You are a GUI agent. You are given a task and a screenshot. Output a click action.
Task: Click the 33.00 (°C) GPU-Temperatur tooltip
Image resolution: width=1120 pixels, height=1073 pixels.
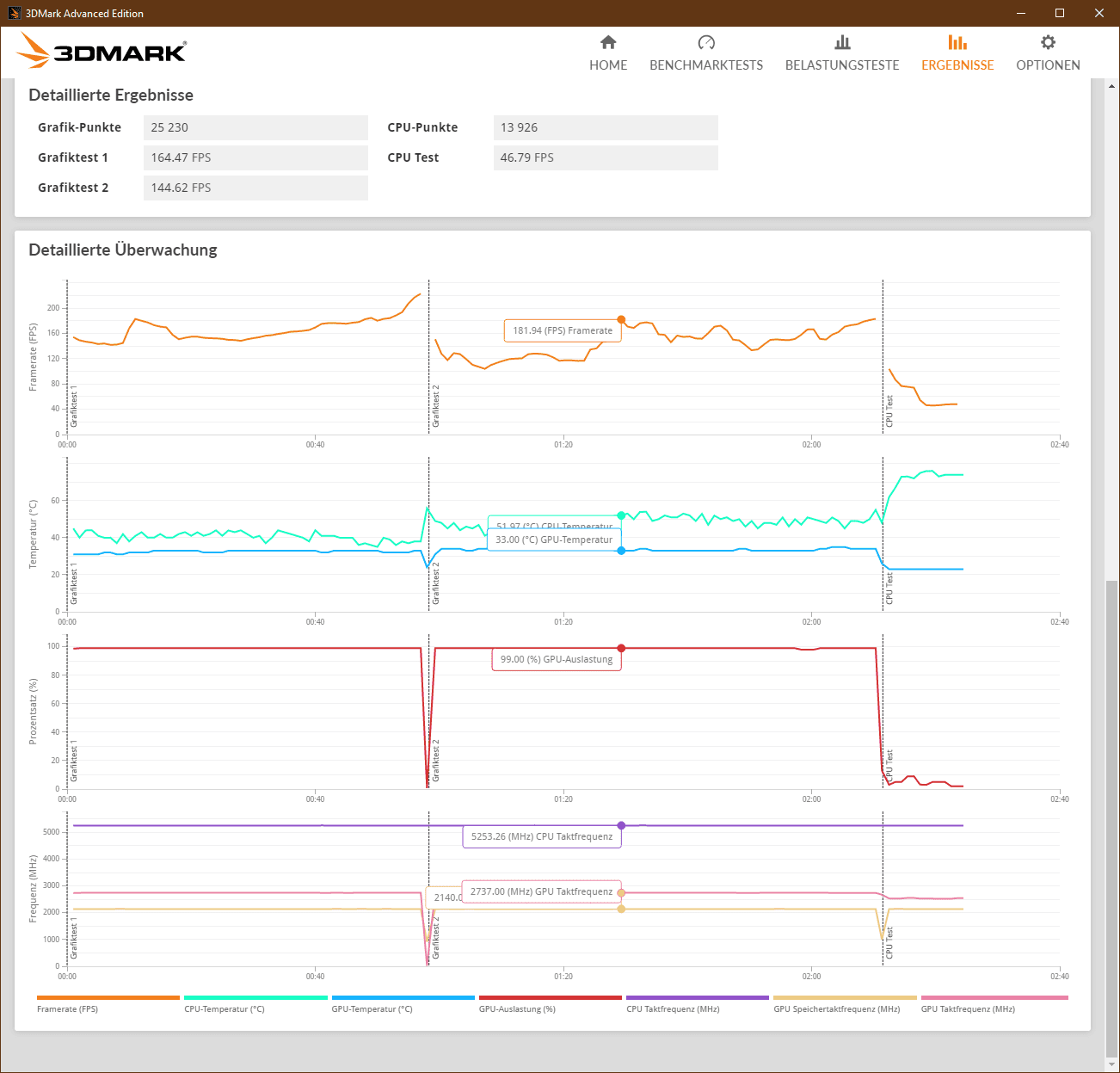(554, 540)
